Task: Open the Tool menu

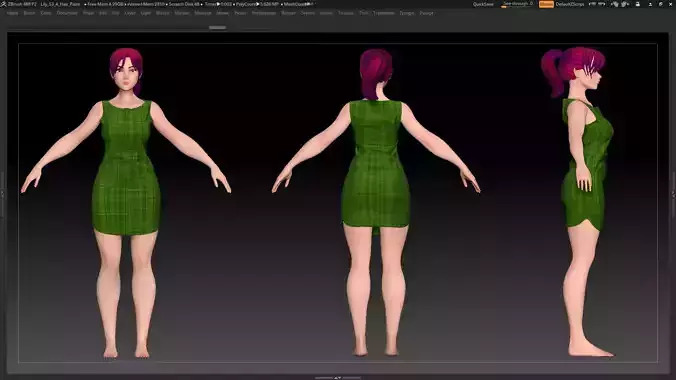Action: pyautogui.click(x=364, y=13)
